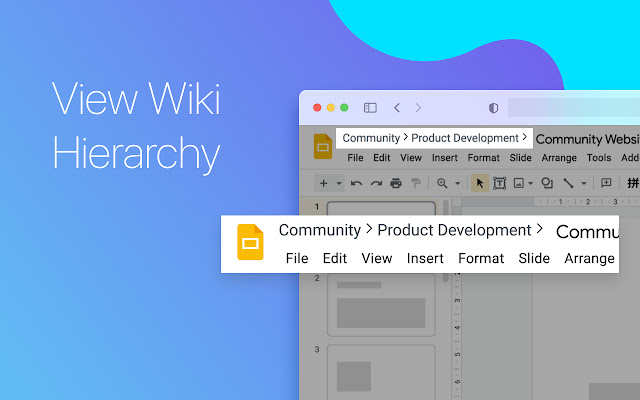The width and height of the screenshot is (640, 400).
Task: Open the insert image dropdown arrow
Action: 530,184
